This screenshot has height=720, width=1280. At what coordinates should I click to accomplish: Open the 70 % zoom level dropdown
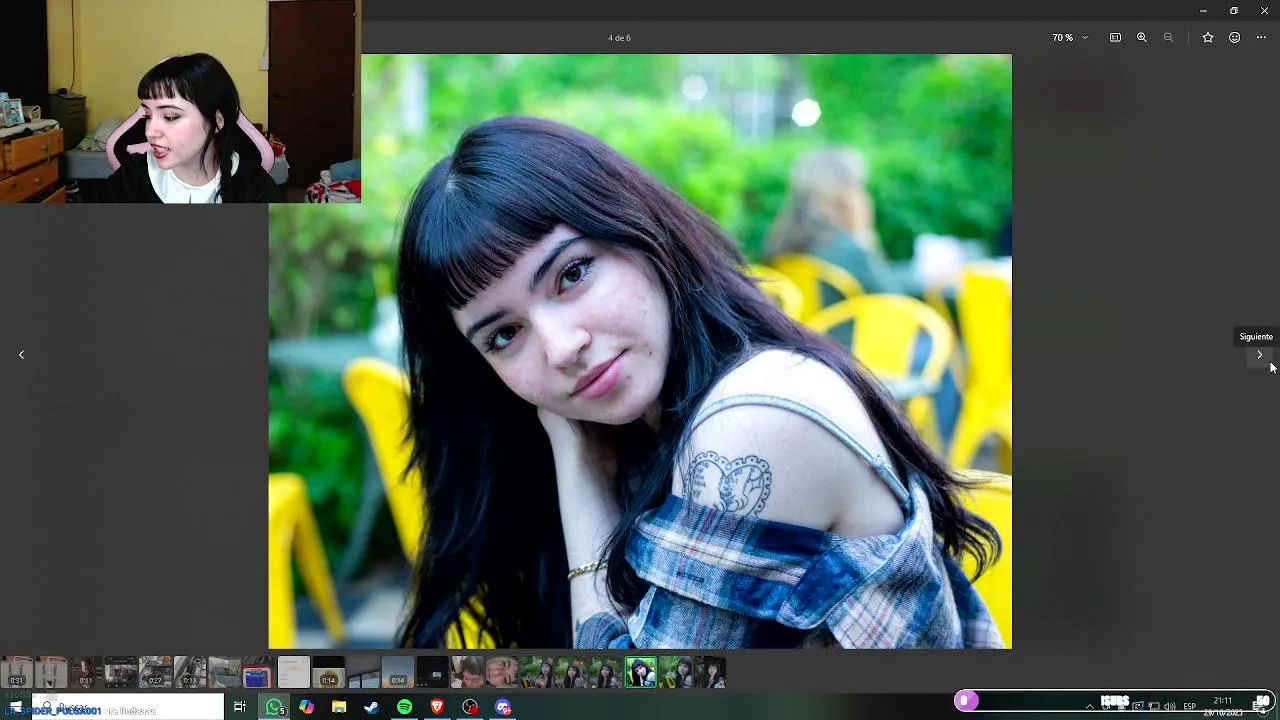1069,38
